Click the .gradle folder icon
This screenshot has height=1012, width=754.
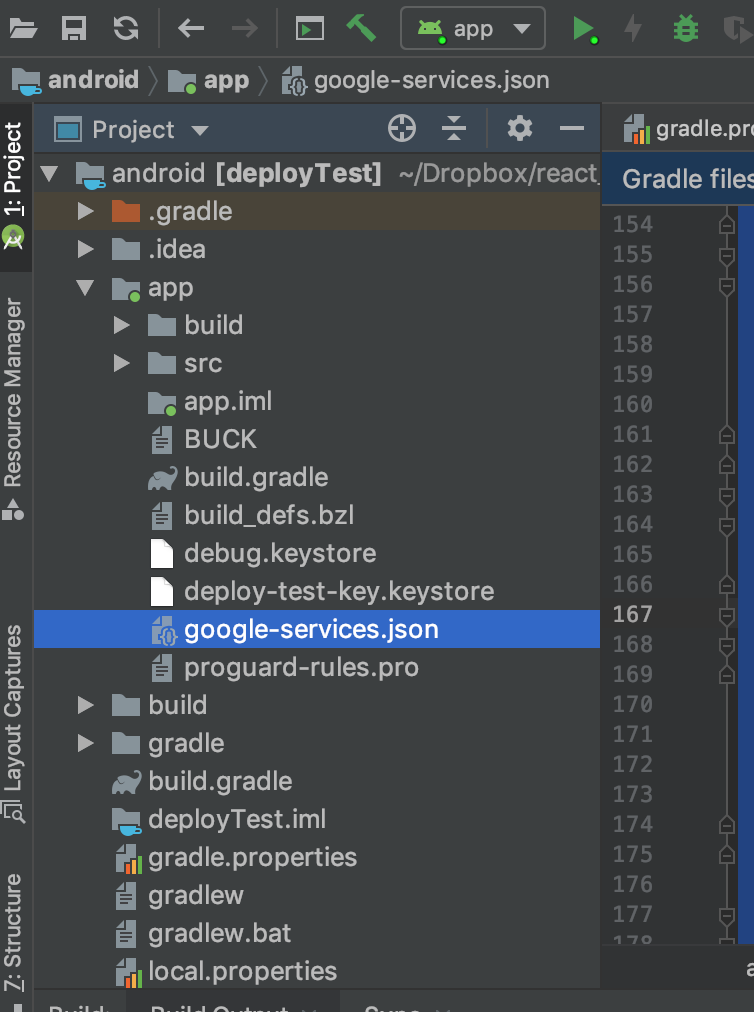(126, 211)
